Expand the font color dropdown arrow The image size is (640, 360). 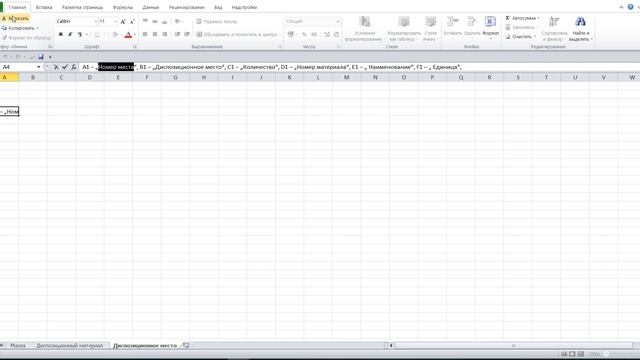click(x=135, y=35)
